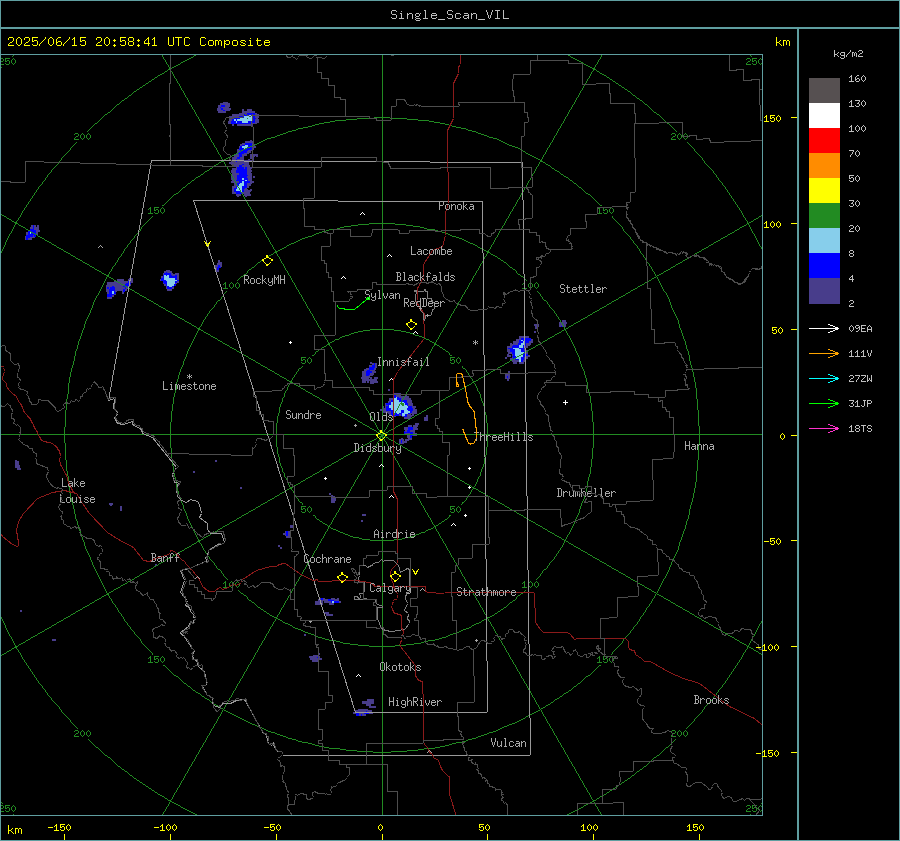Click the Sylvan town label

pyautogui.click(x=382, y=296)
